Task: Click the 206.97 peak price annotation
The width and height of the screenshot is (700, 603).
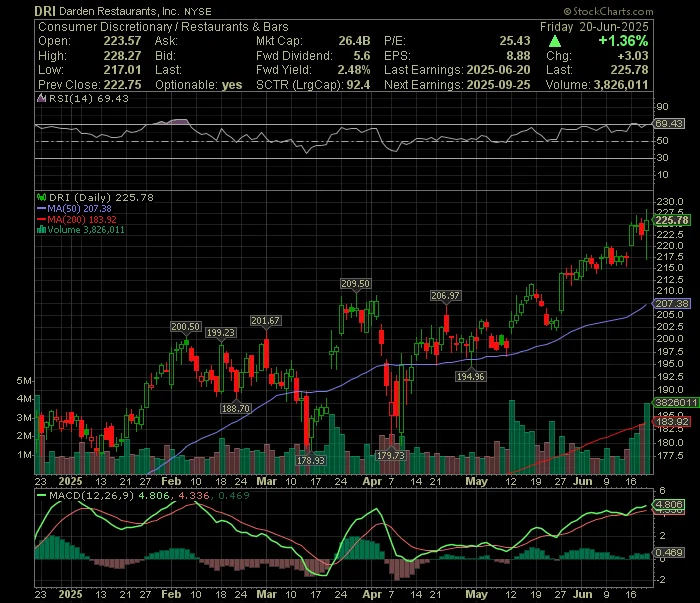Action: (445, 295)
